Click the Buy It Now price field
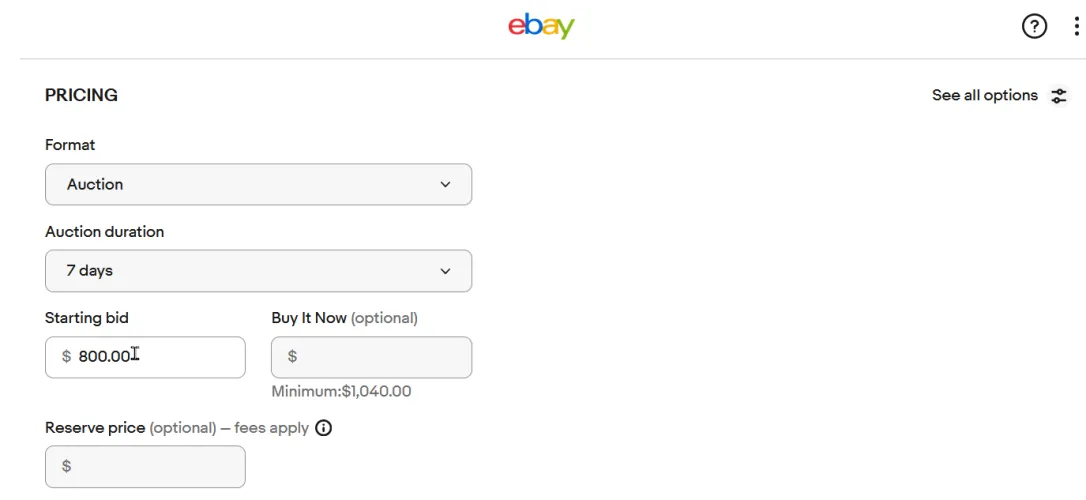This screenshot has width=1086, height=500. coord(380,357)
